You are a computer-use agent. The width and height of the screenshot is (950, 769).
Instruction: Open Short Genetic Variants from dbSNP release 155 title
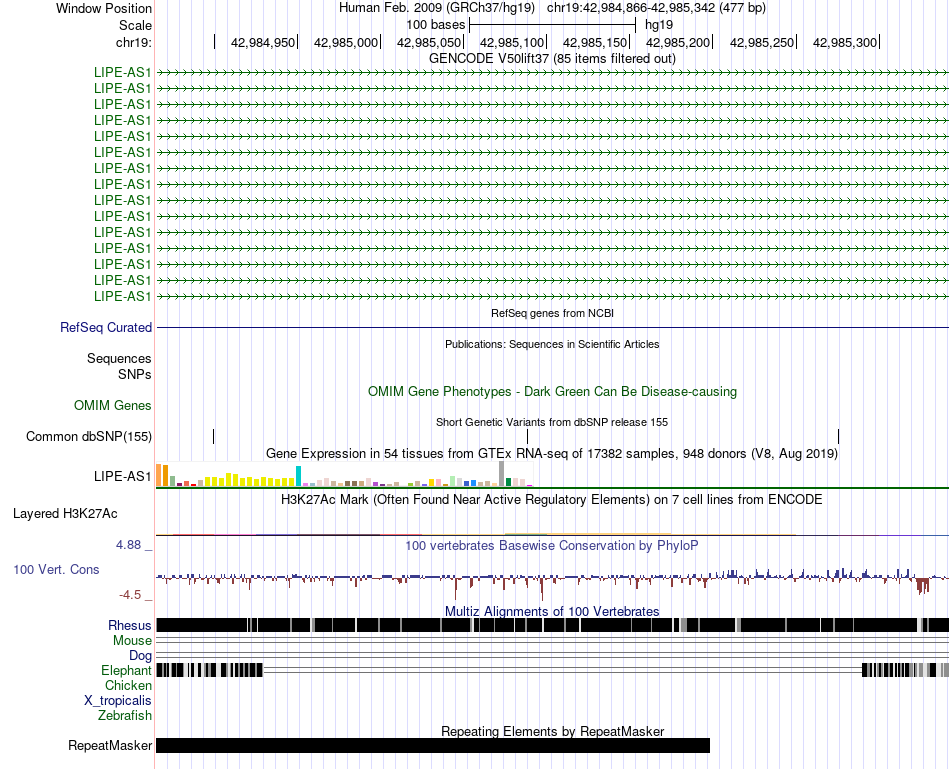pos(552,422)
